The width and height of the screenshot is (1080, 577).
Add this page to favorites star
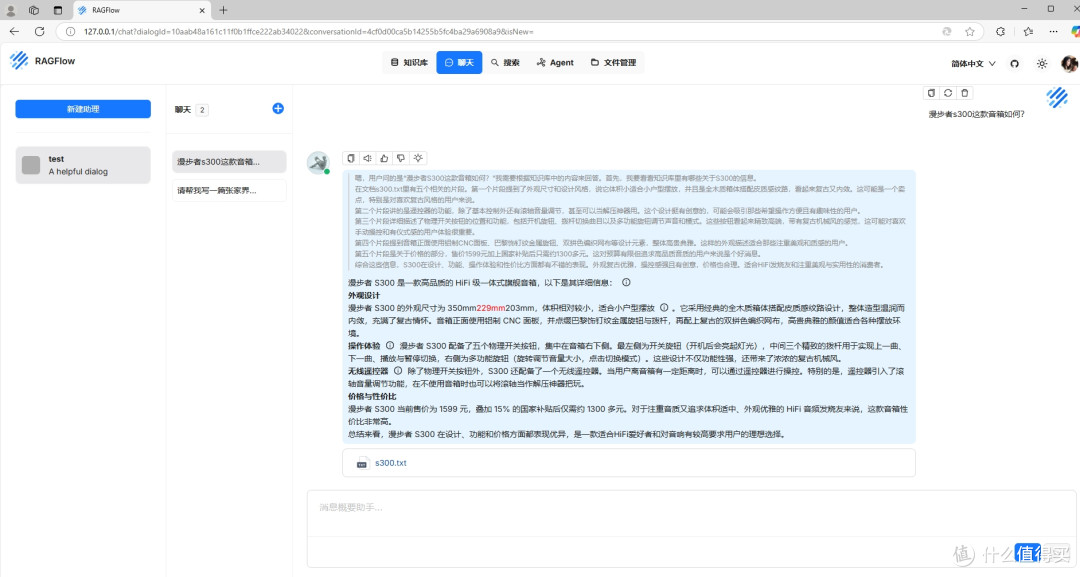click(970, 32)
